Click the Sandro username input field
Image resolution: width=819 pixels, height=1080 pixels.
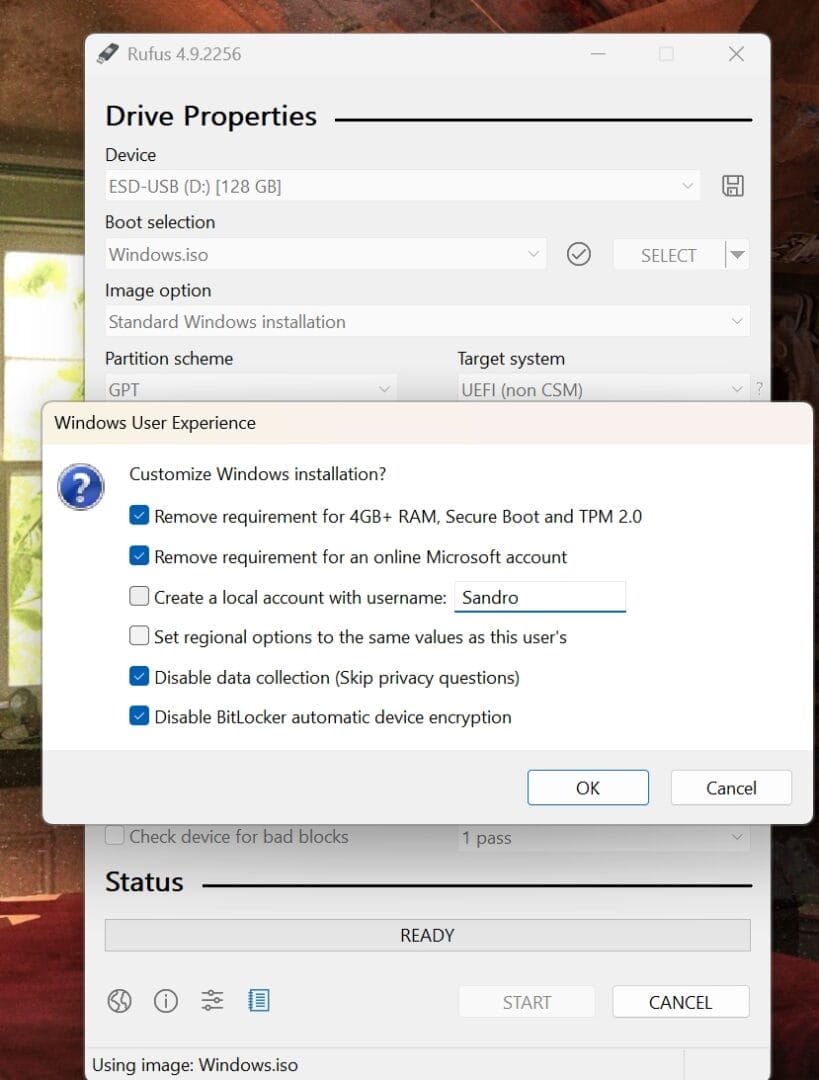tap(540, 596)
